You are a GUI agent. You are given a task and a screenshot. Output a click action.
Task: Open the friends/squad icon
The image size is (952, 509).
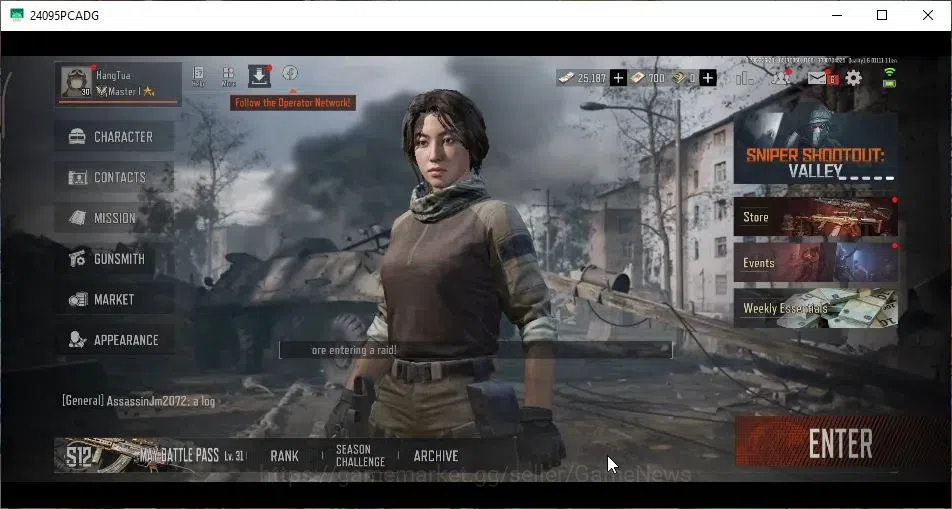tap(780, 77)
